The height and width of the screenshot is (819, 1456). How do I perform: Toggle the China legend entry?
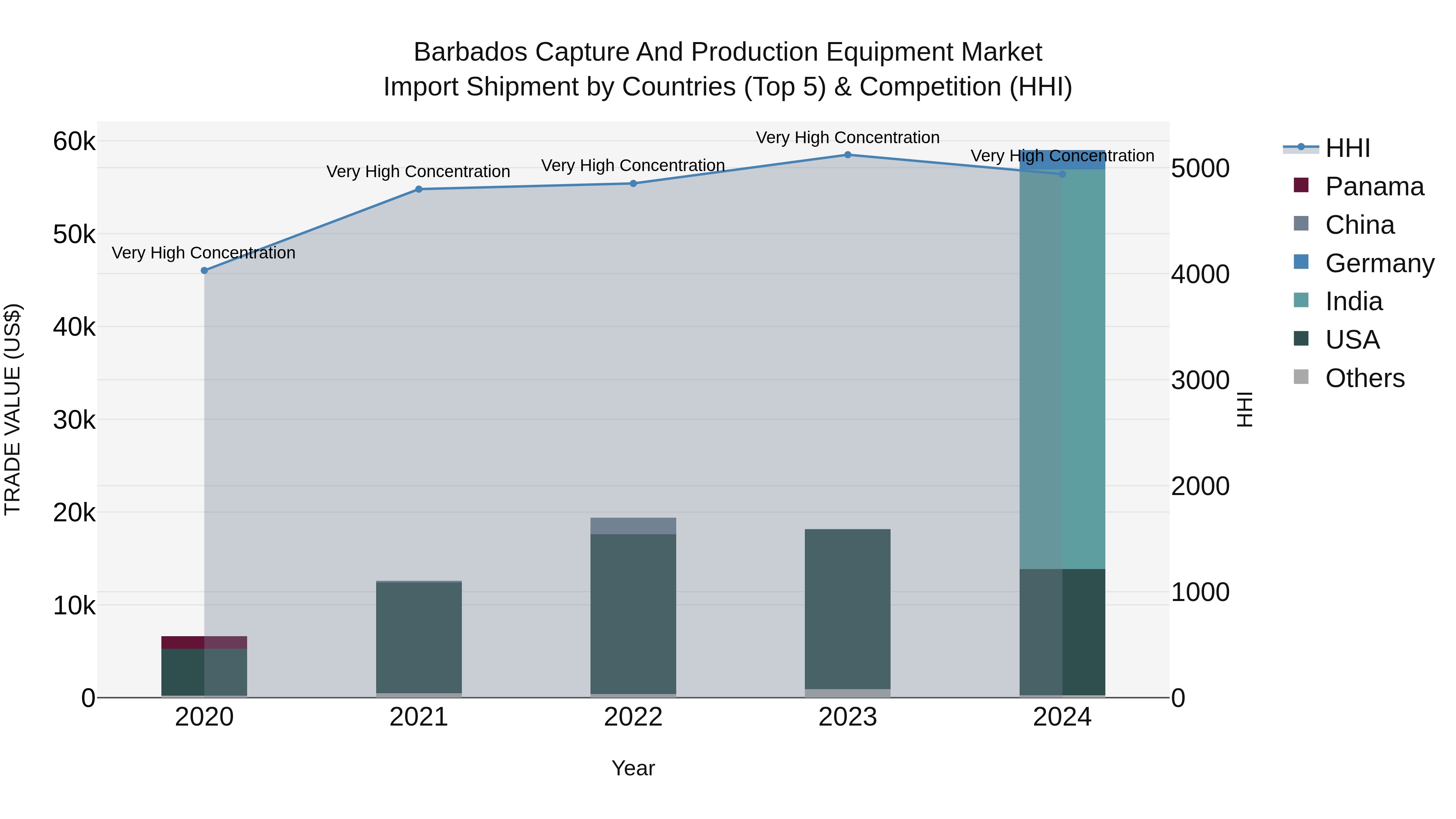(x=1344, y=225)
